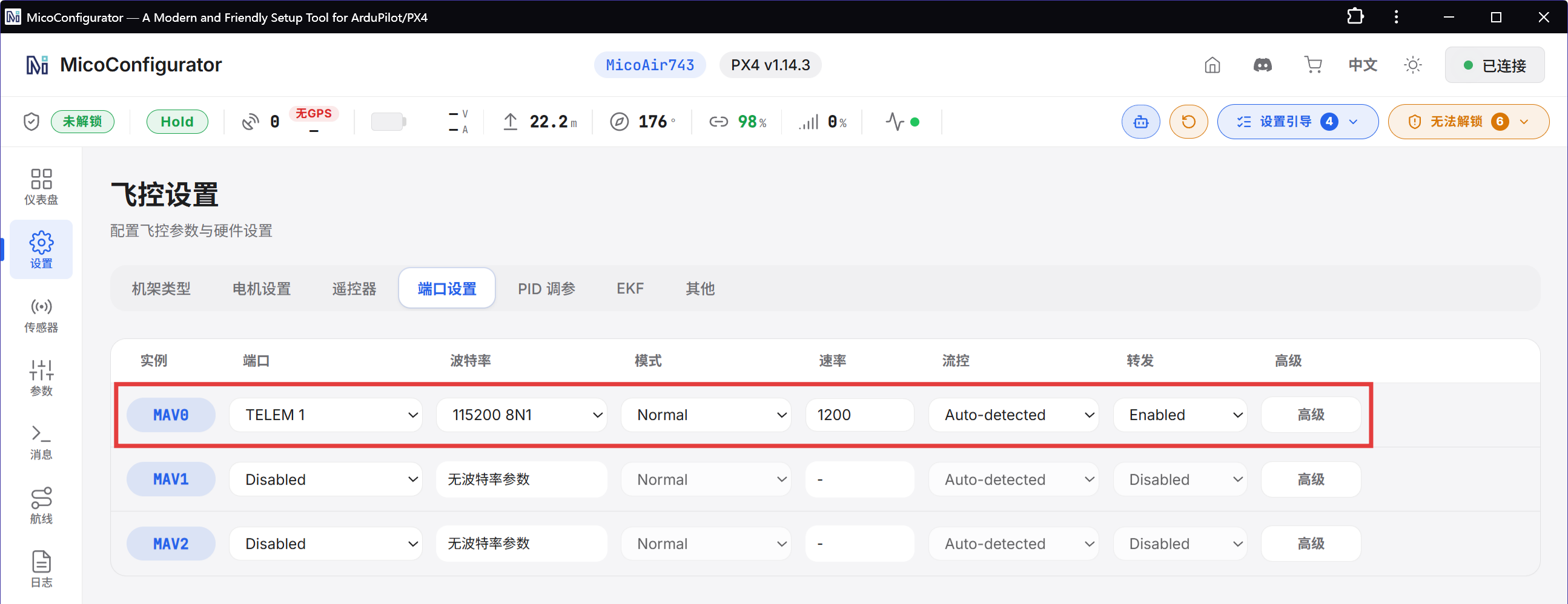Expand the 设置引导 setup guide dropdown

pos(1298,122)
